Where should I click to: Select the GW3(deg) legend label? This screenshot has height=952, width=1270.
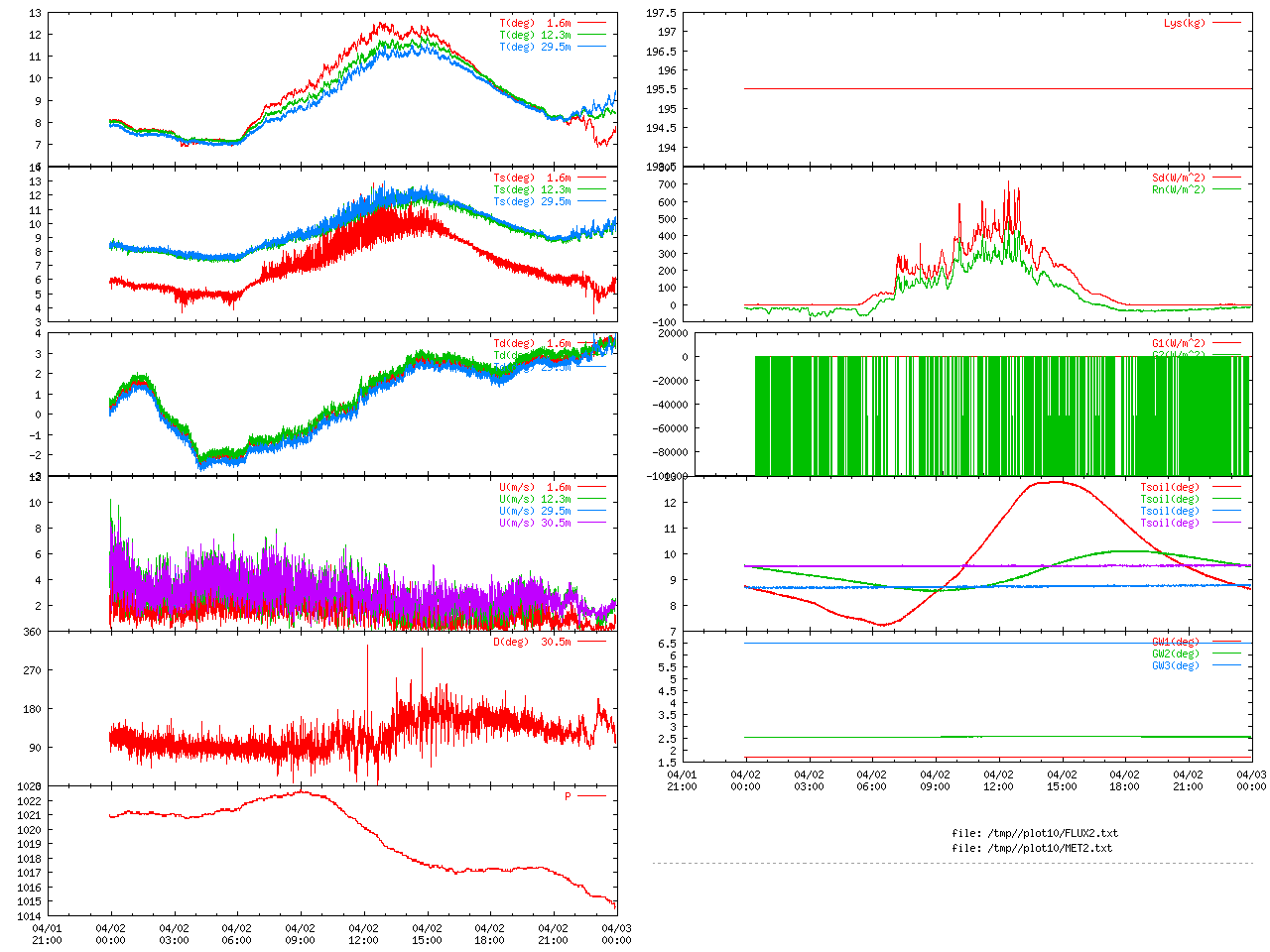[1175, 665]
